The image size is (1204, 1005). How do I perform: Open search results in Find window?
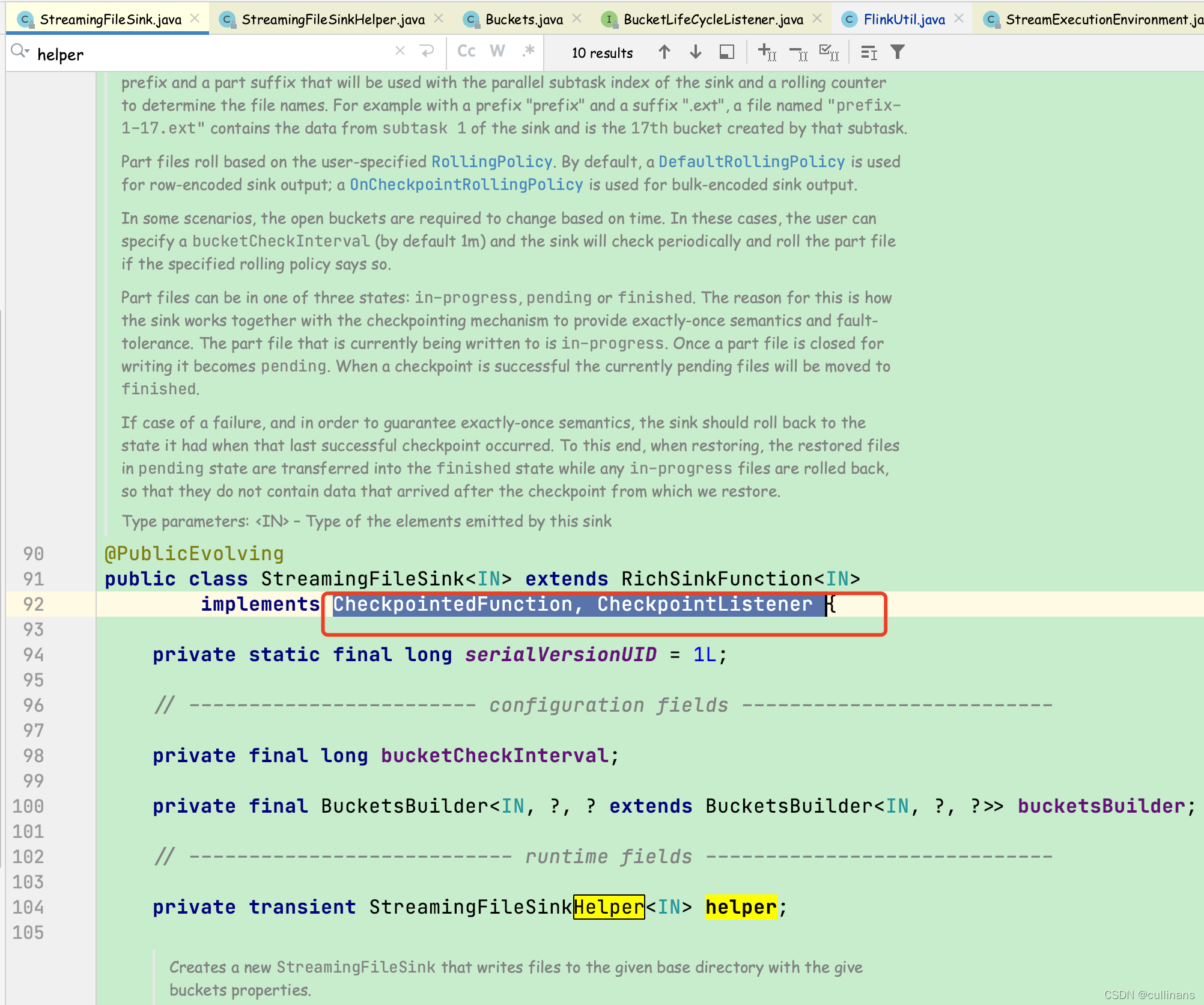(x=869, y=52)
